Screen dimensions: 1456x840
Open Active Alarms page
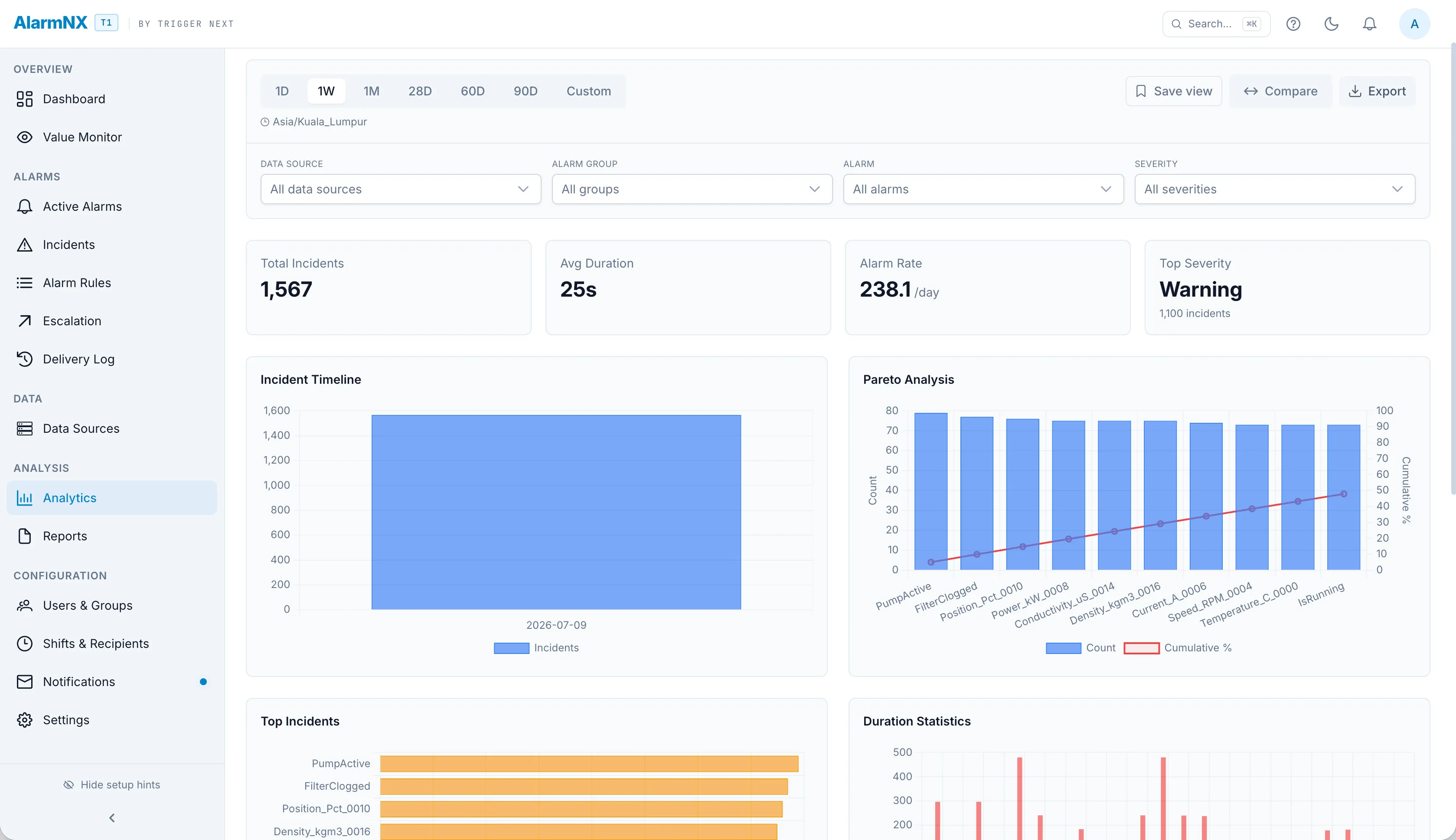click(111, 206)
